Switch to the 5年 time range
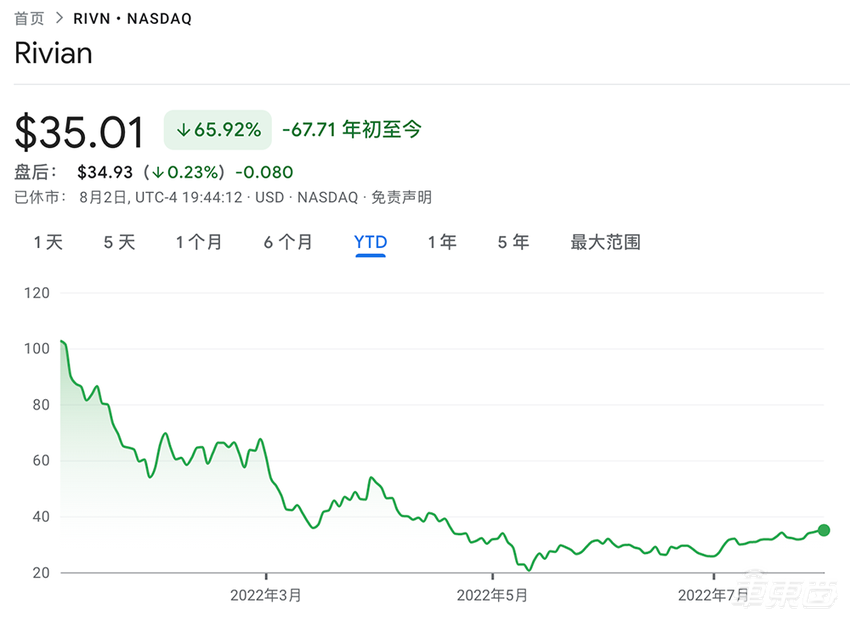Image resolution: width=850 pixels, height=621 pixels. 512,242
